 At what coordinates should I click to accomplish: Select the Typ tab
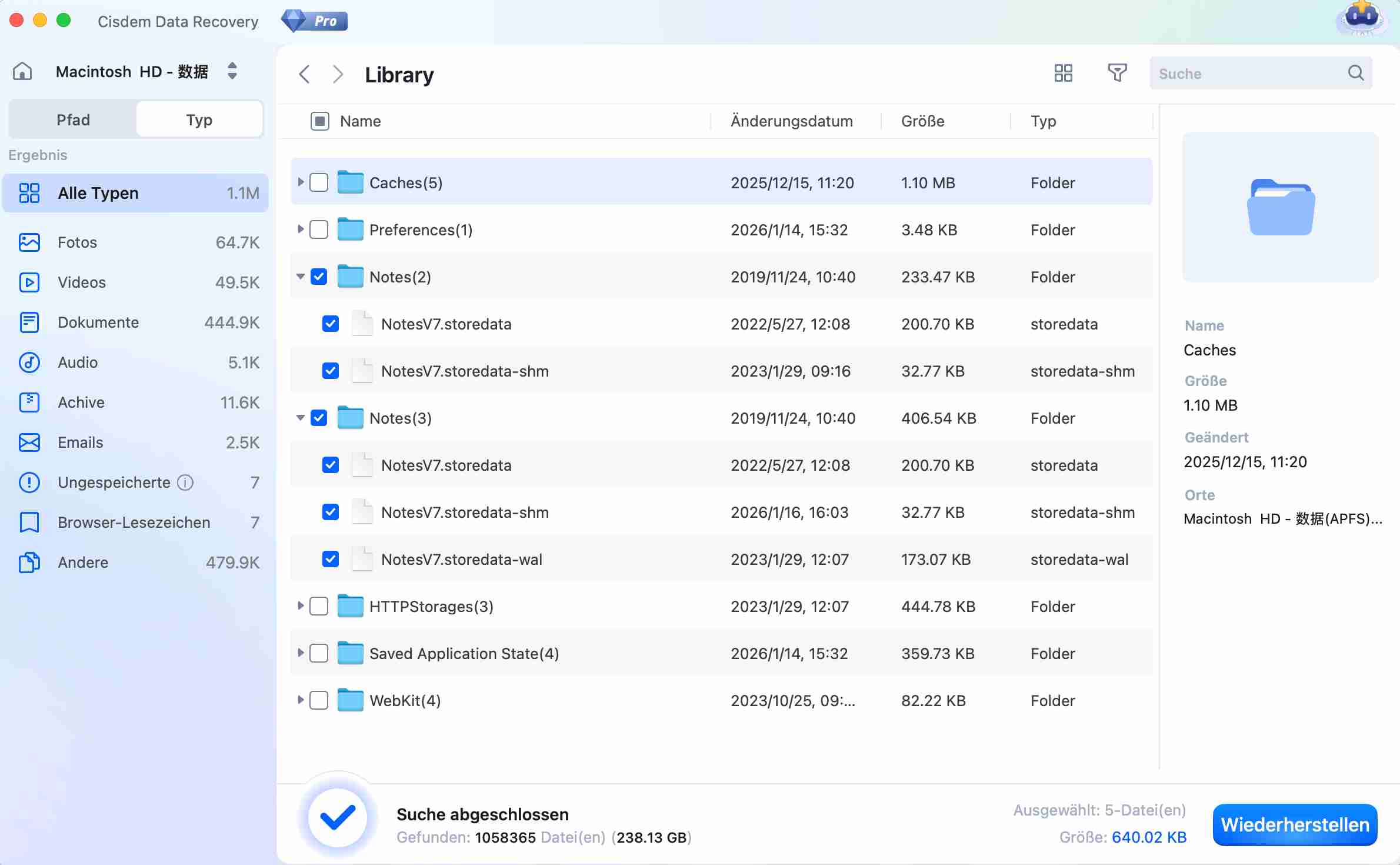(199, 120)
